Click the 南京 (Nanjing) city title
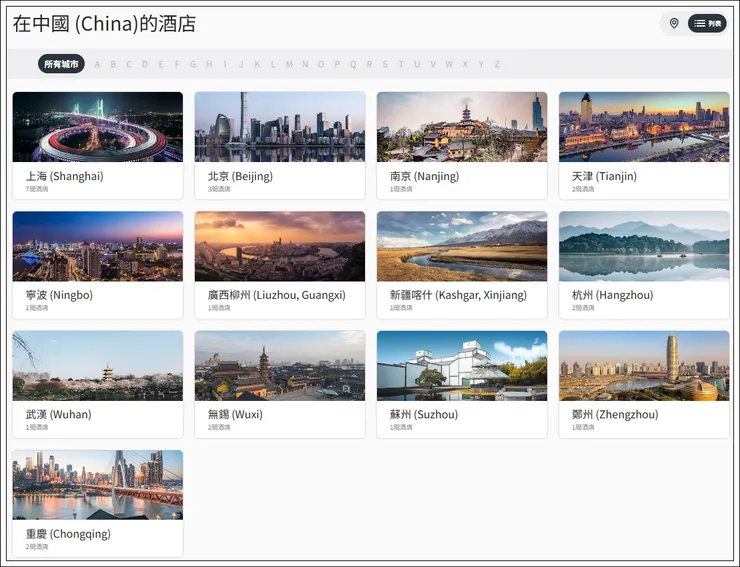Viewport: 740px width, 567px height. tap(424, 176)
